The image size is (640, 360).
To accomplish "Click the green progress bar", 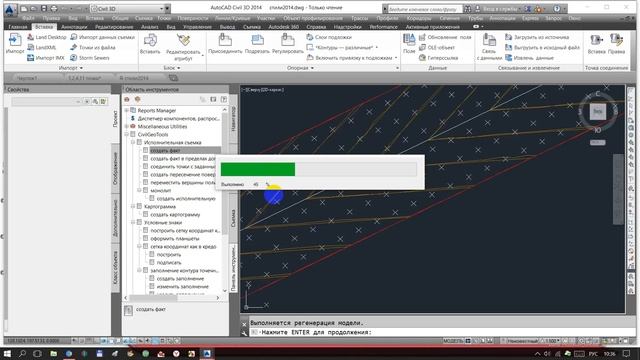I will (x=258, y=169).
